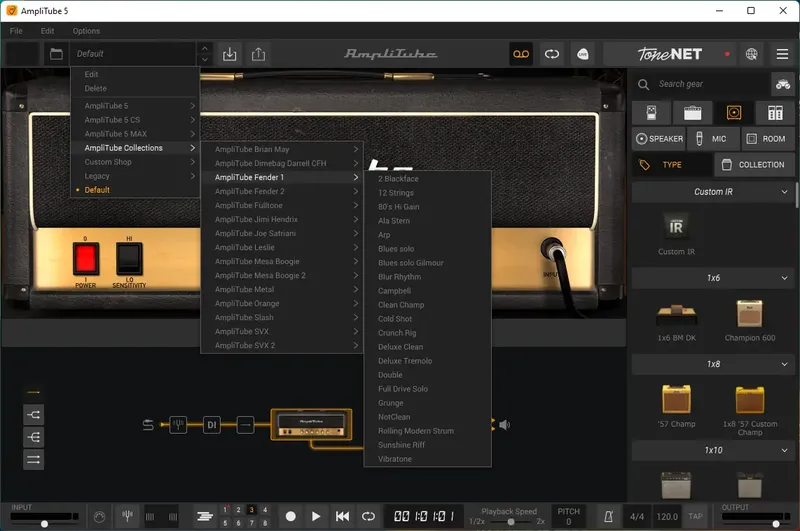The image size is (800, 531).
Task: Open the Options menu
Action: (x=86, y=31)
